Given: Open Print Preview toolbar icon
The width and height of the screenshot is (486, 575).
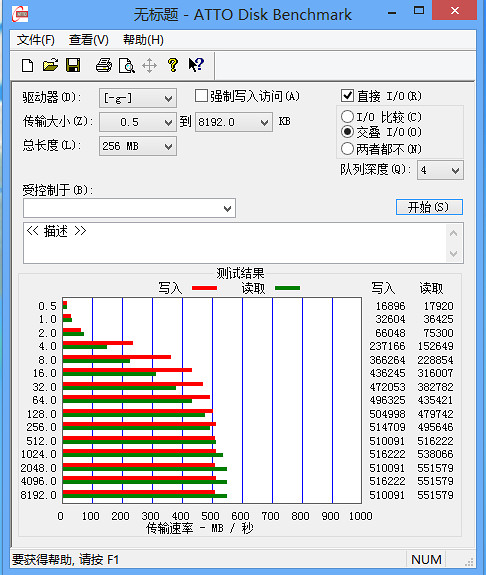Looking at the screenshot, I should tap(127, 66).
